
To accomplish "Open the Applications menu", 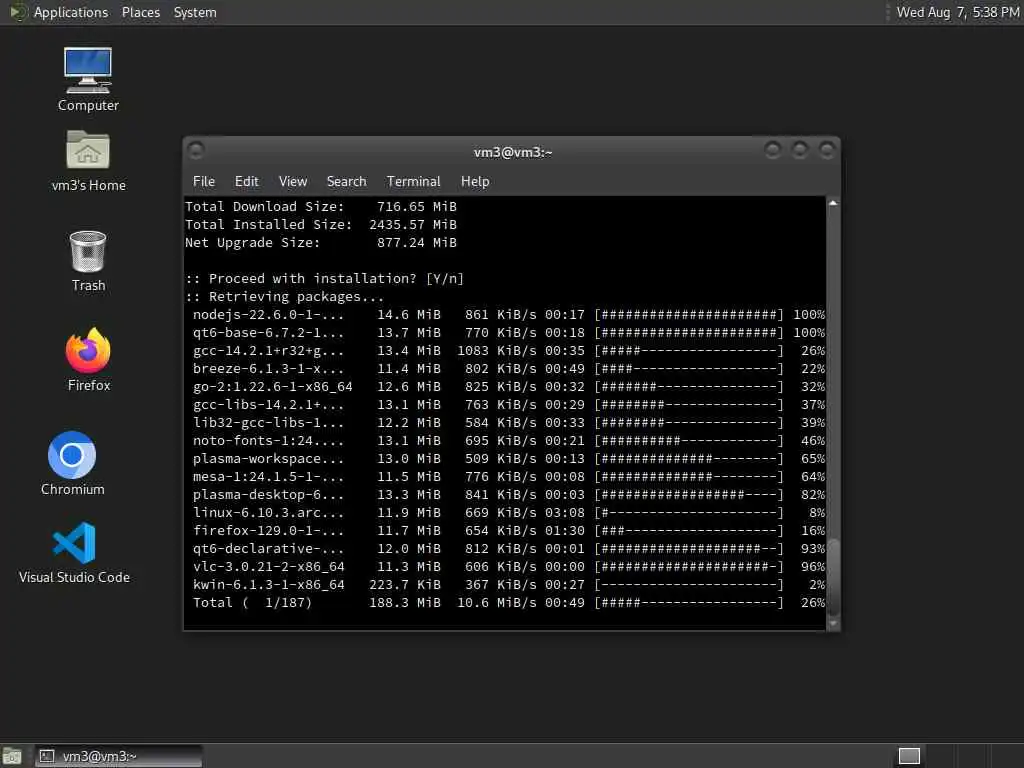I will [x=71, y=12].
